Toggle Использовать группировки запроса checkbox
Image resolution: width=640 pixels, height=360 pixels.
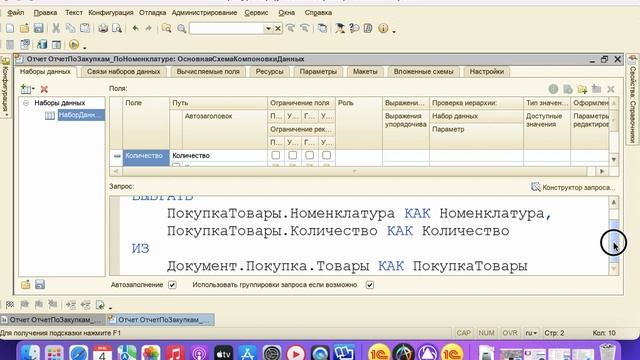(x=370, y=285)
